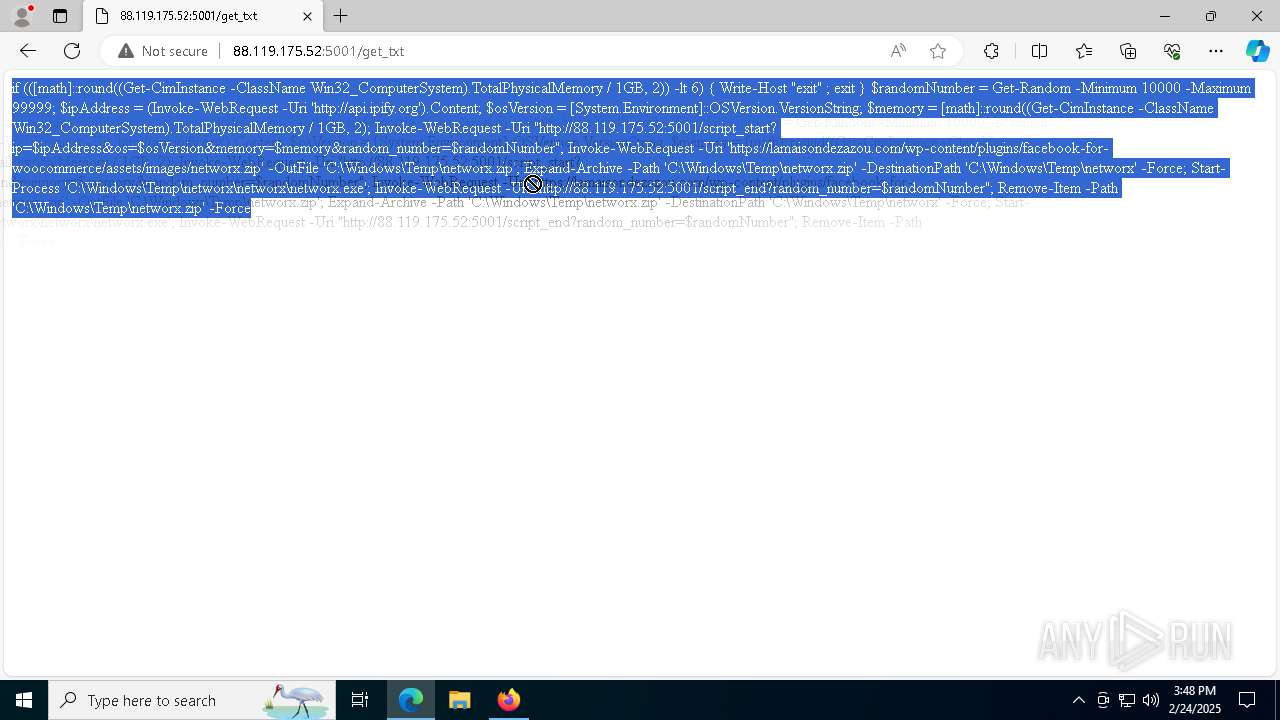The height and width of the screenshot is (720, 1280).
Task: Show hidden system tray icons
Action: (x=1078, y=700)
